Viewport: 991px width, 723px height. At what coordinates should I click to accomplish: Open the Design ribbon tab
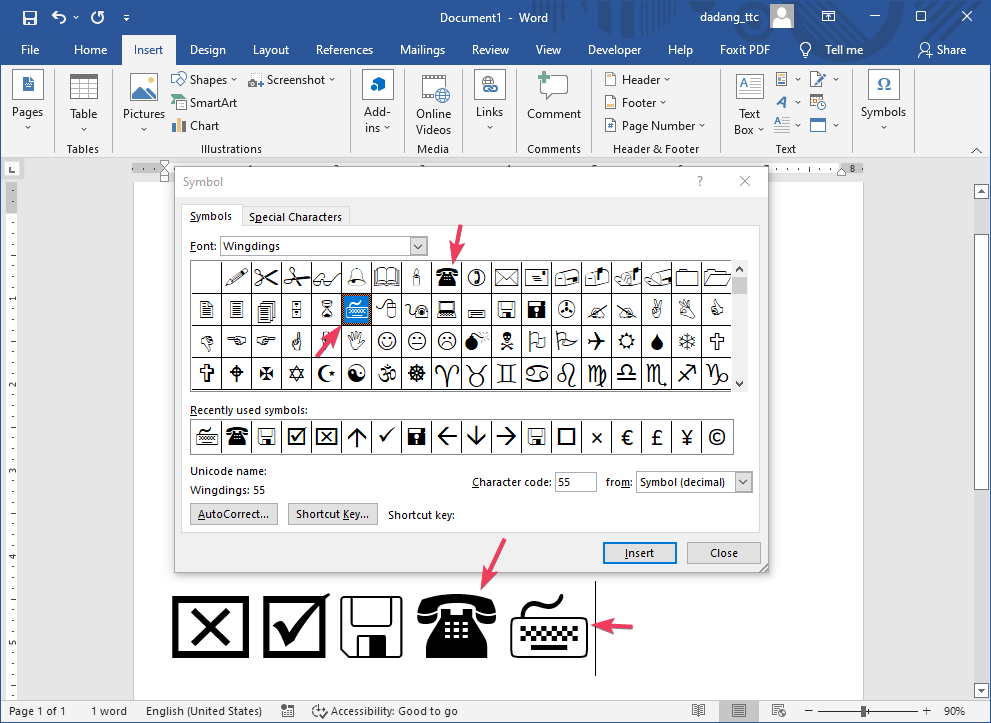pos(207,49)
